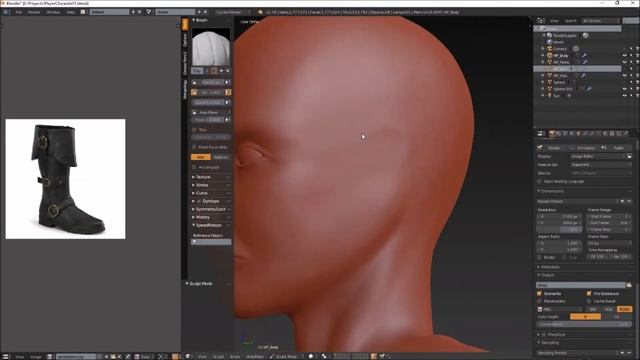This screenshot has width=640, height=360.
Task: Enable the Placeholders checkbox
Action: 540,301
